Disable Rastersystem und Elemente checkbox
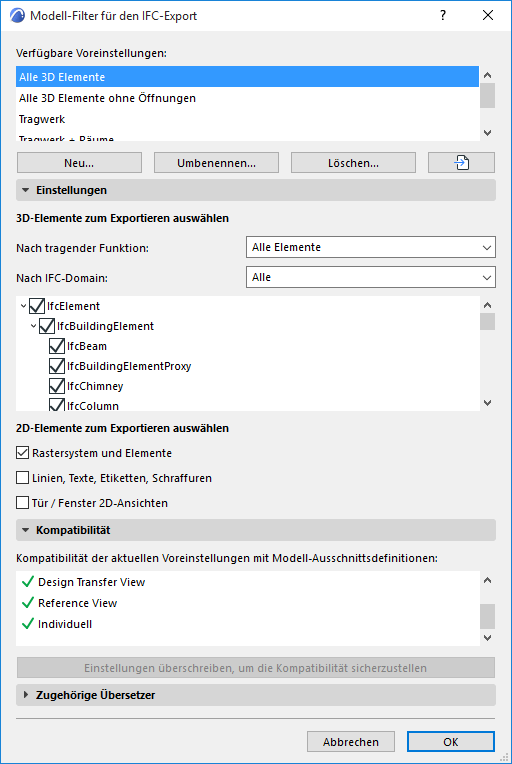Image resolution: width=512 pixels, height=764 pixels. point(22,453)
